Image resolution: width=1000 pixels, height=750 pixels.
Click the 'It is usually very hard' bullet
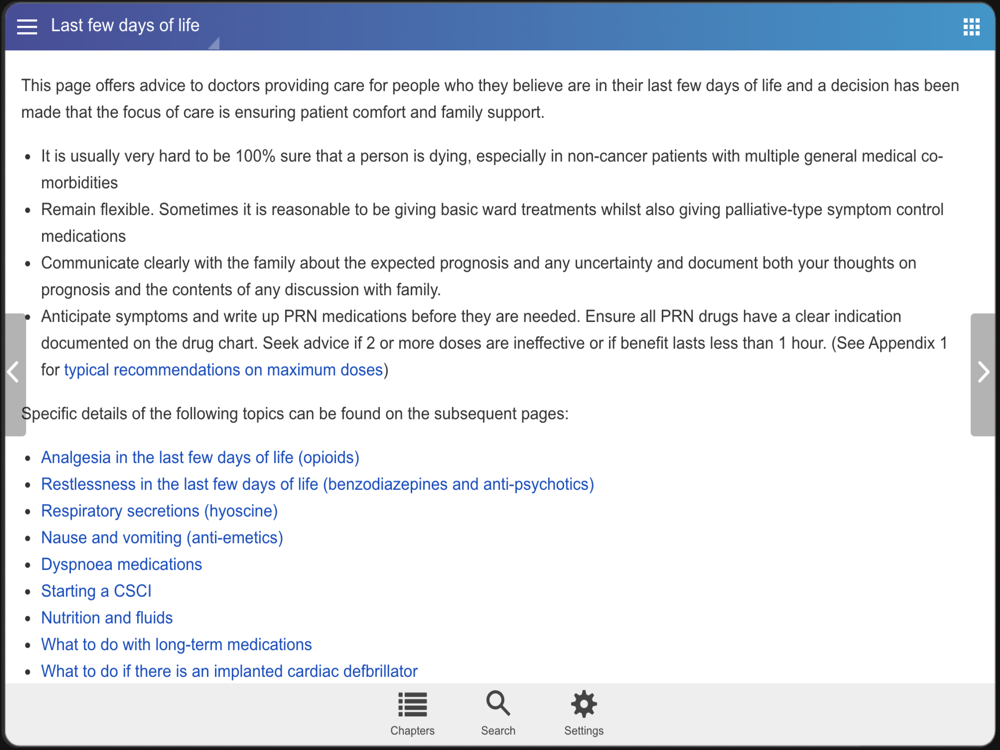(492, 169)
